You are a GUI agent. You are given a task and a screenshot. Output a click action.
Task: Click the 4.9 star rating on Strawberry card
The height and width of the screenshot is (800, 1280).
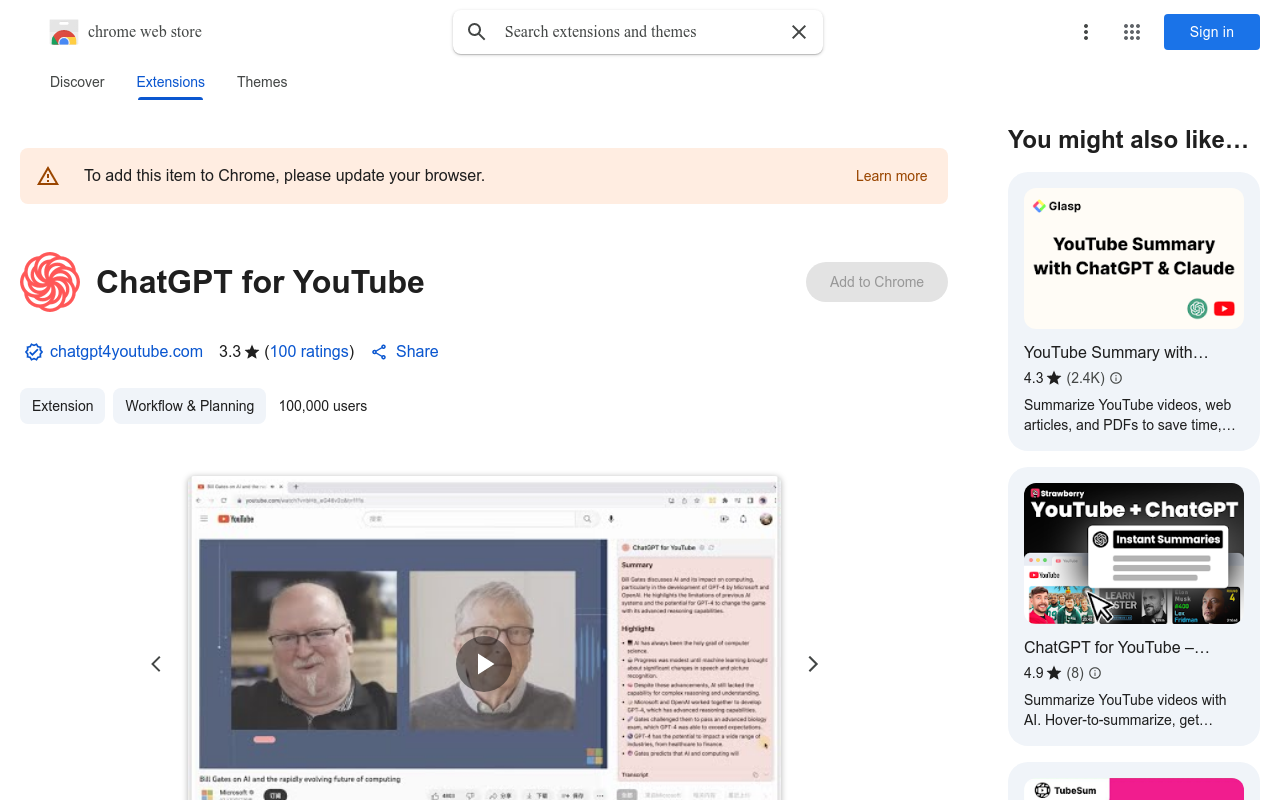pyautogui.click(x=1042, y=673)
